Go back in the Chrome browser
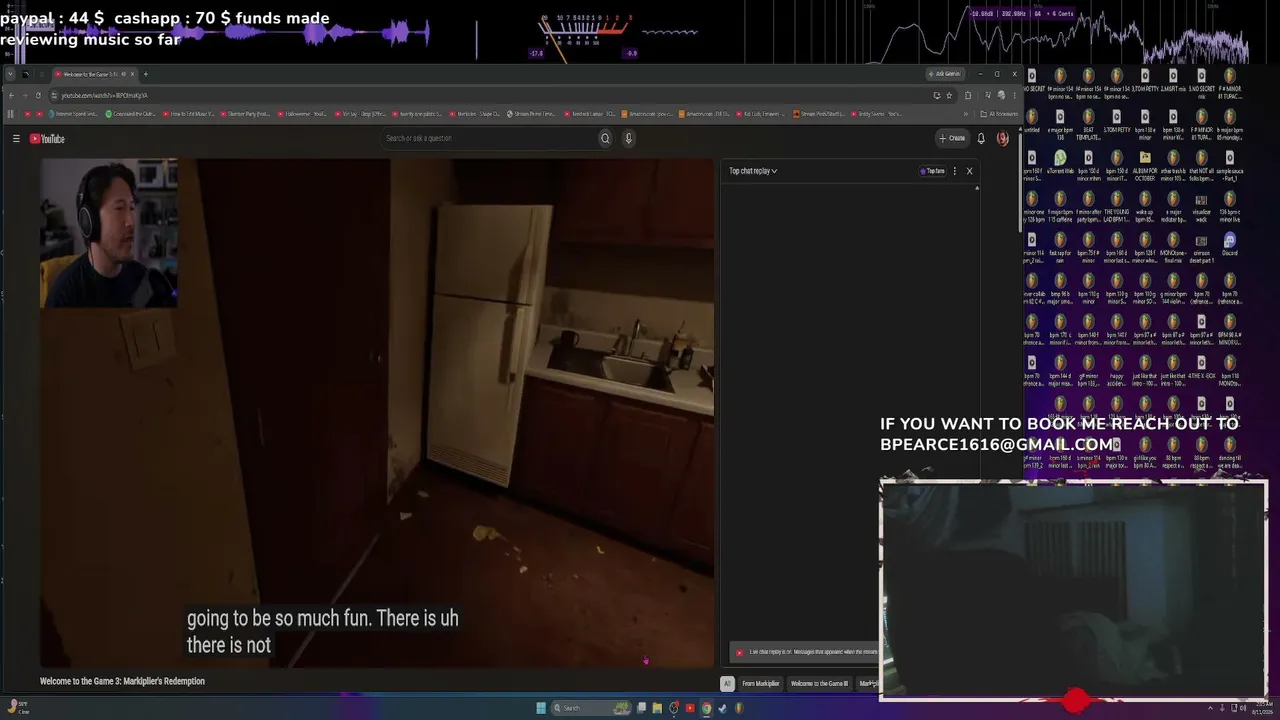Viewport: 1280px width, 720px height. tap(11, 95)
